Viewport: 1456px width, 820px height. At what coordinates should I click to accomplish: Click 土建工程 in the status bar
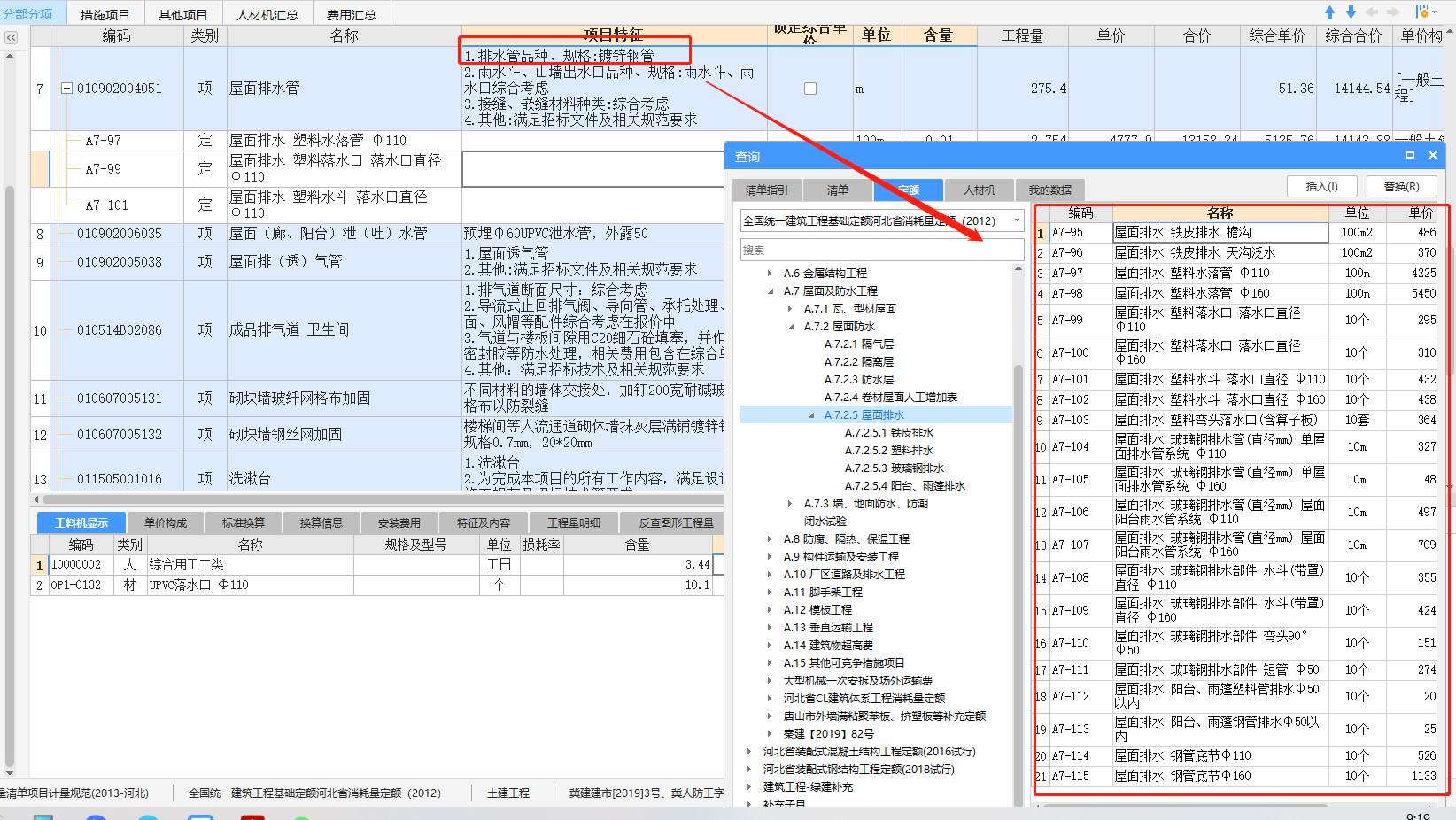pos(508,793)
